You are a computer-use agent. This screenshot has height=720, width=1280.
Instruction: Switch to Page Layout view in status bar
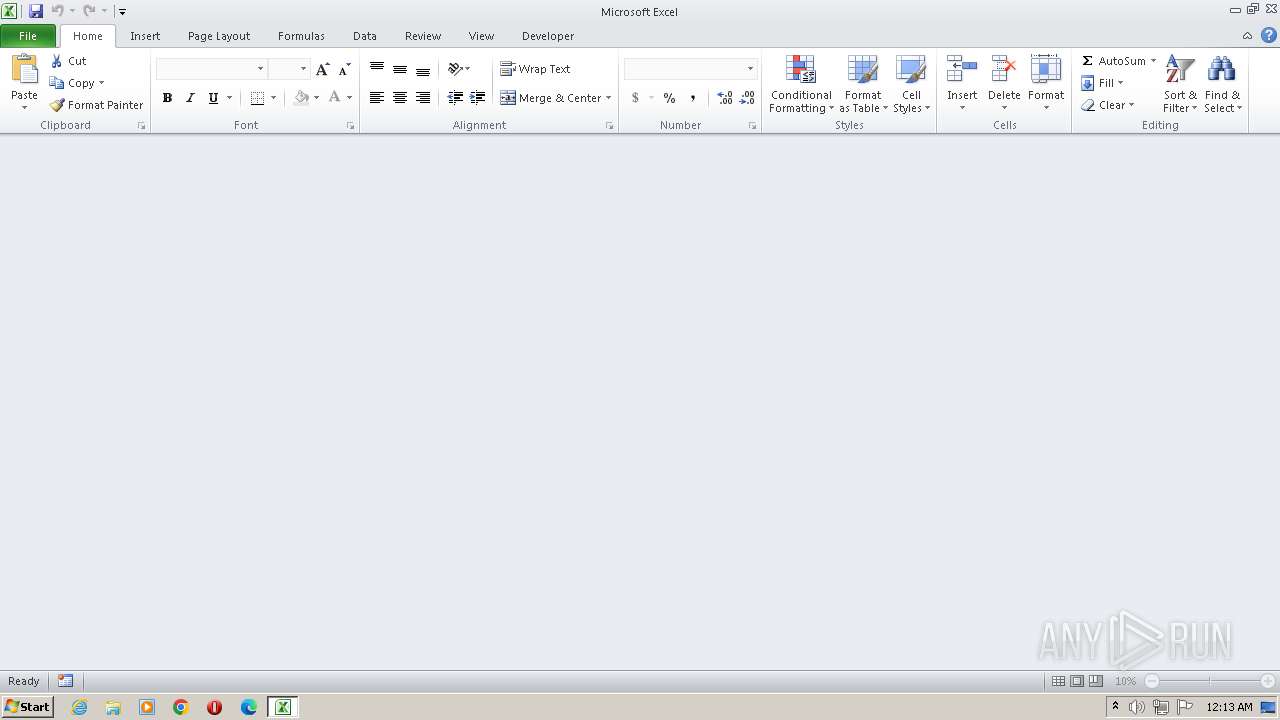pos(1077,681)
